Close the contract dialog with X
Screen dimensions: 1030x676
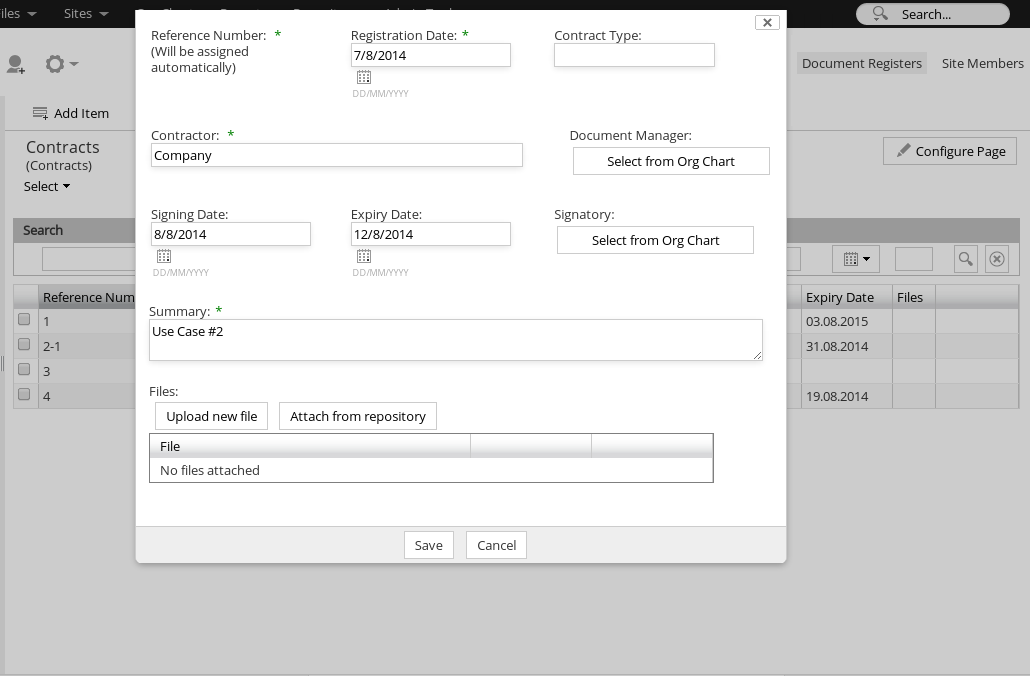point(767,22)
